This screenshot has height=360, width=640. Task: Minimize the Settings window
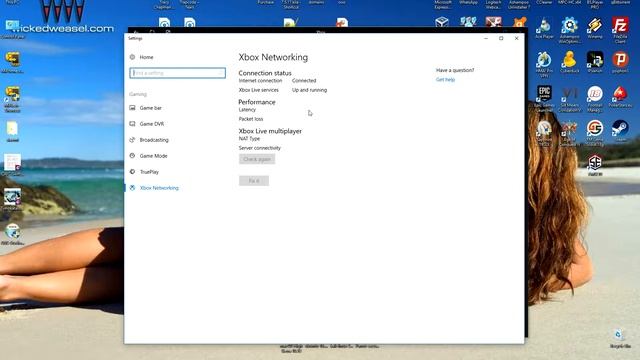coord(486,38)
